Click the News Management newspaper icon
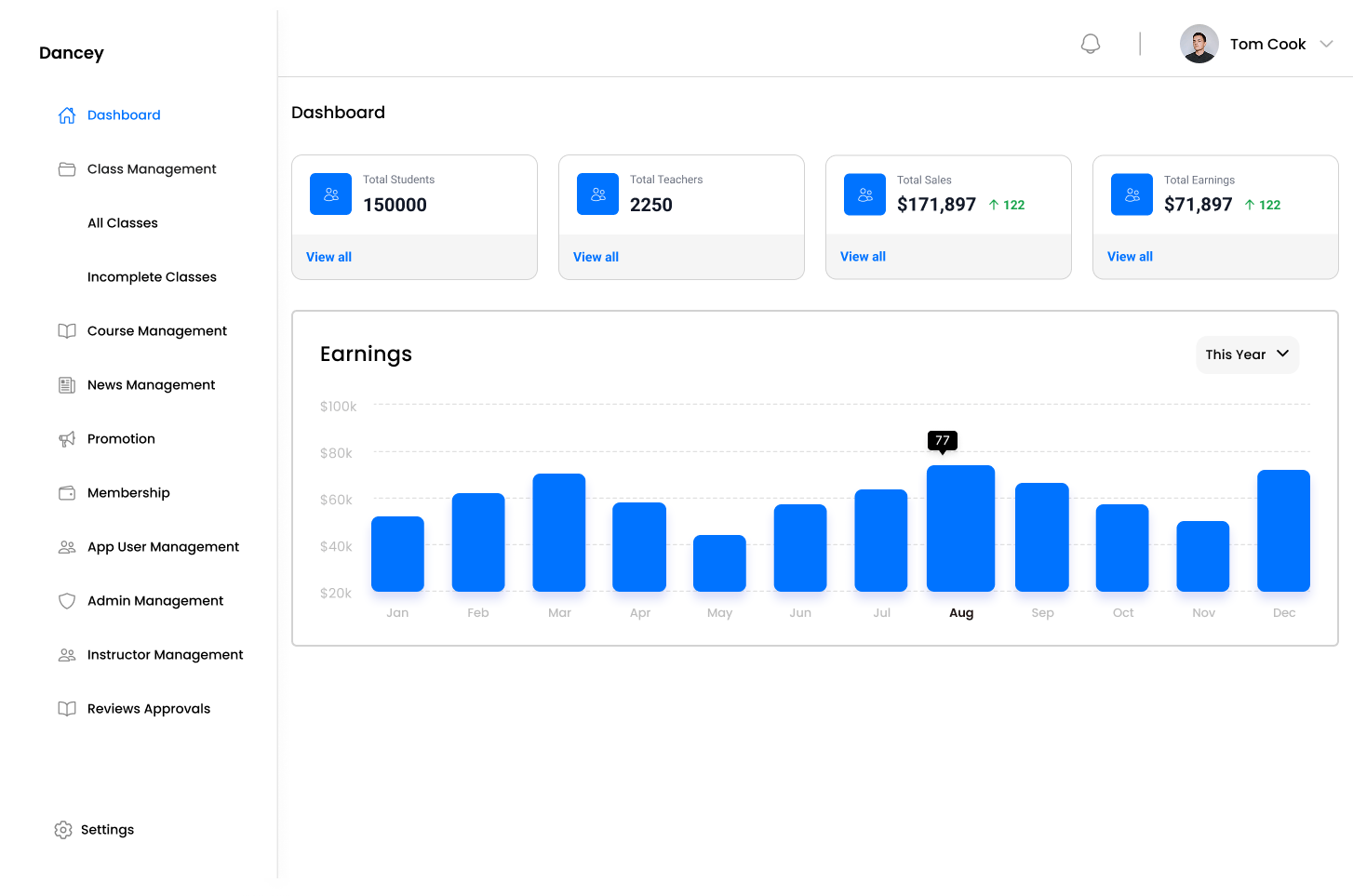The height and width of the screenshot is (896, 1353). pos(66,384)
